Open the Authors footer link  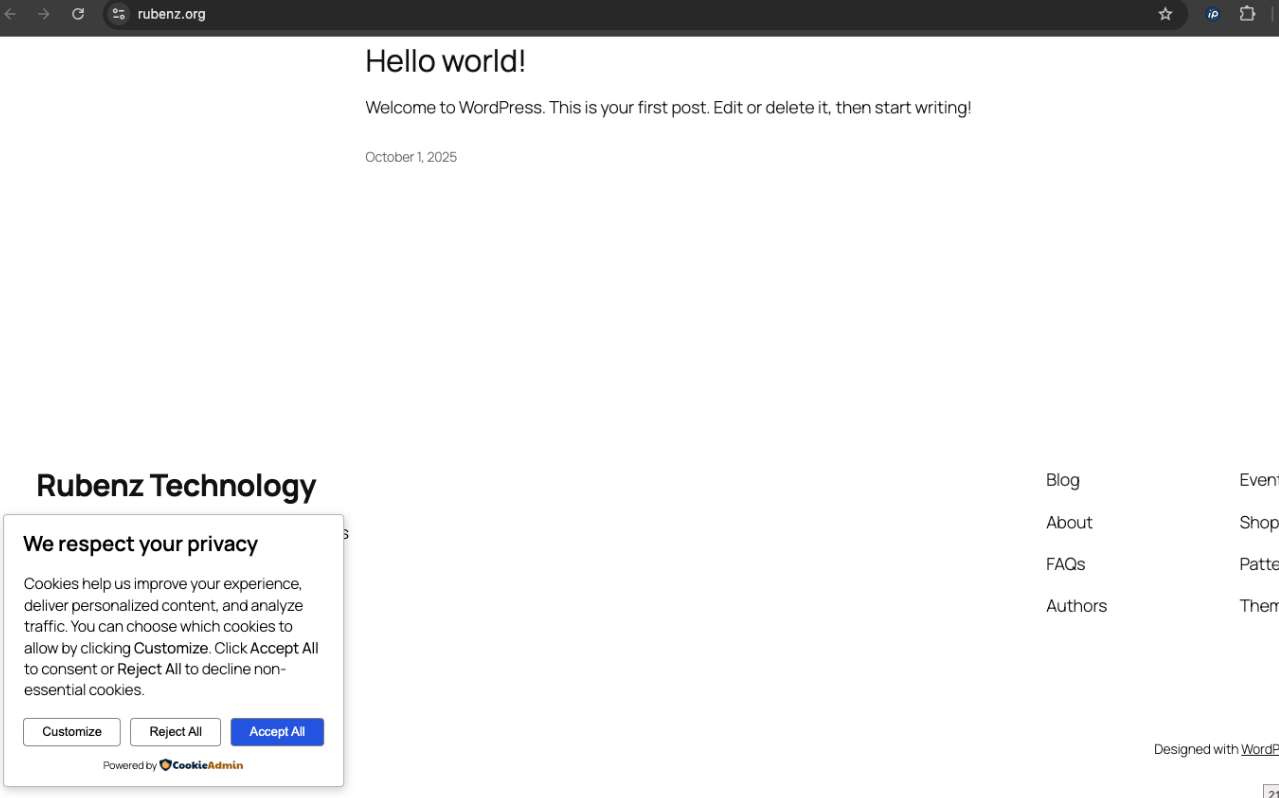click(1076, 606)
